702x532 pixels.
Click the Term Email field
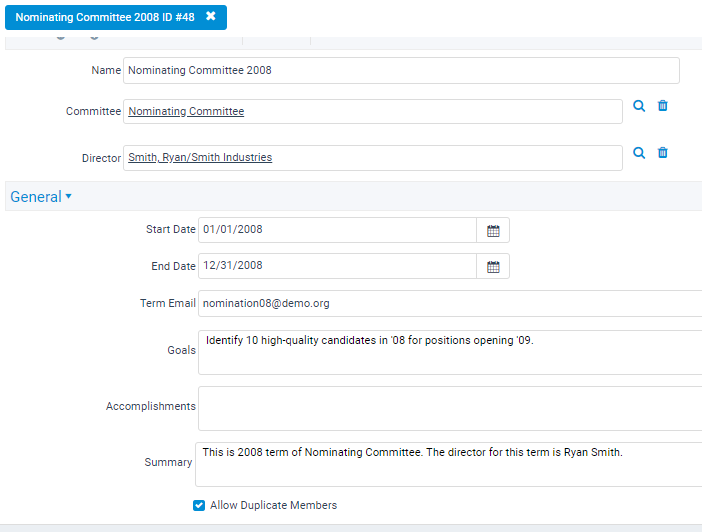point(450,303)
